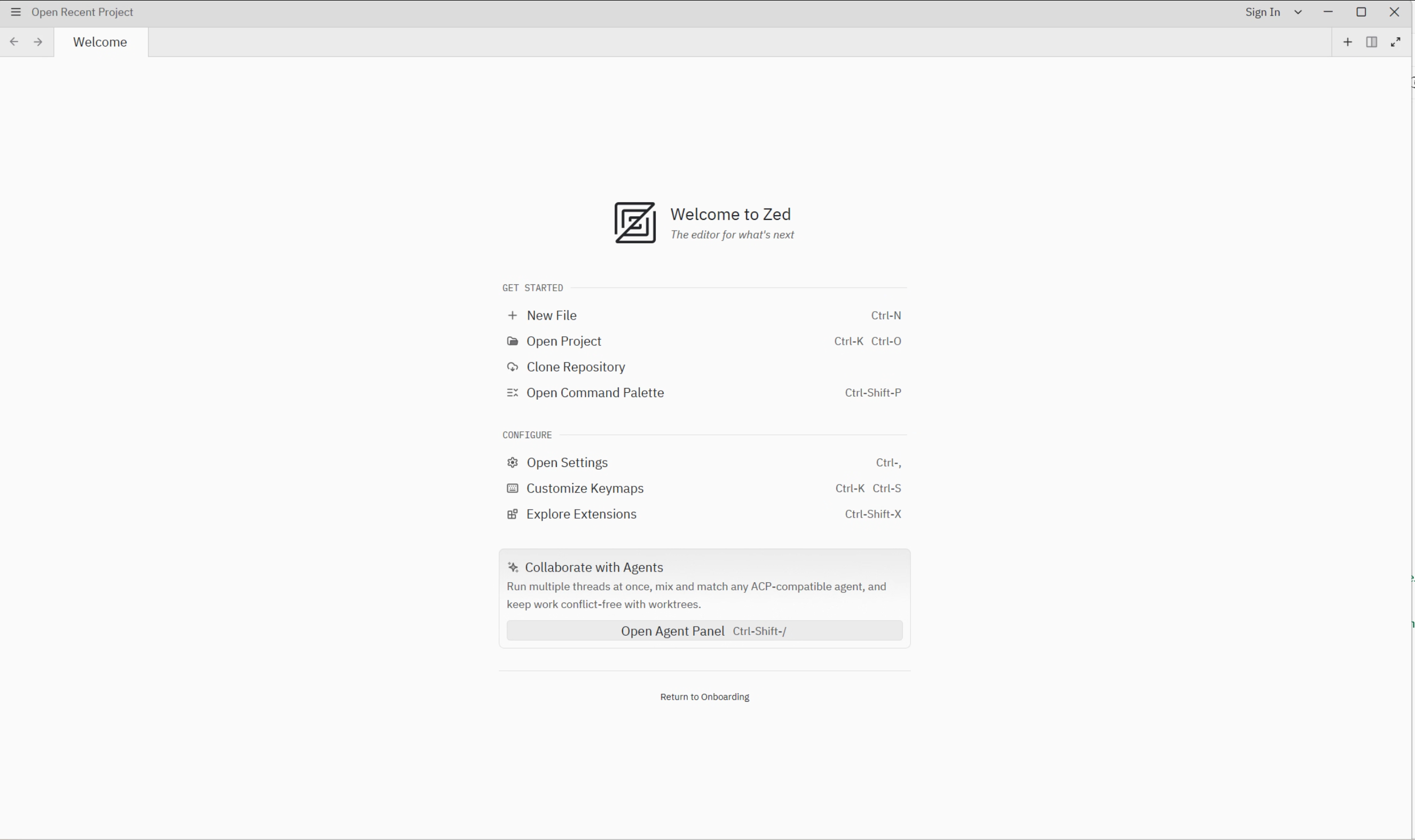Image resolution: width=1415 pixels, height=840 pixels.
Task: Add a new tab with plus icon
Action: 1348,42
